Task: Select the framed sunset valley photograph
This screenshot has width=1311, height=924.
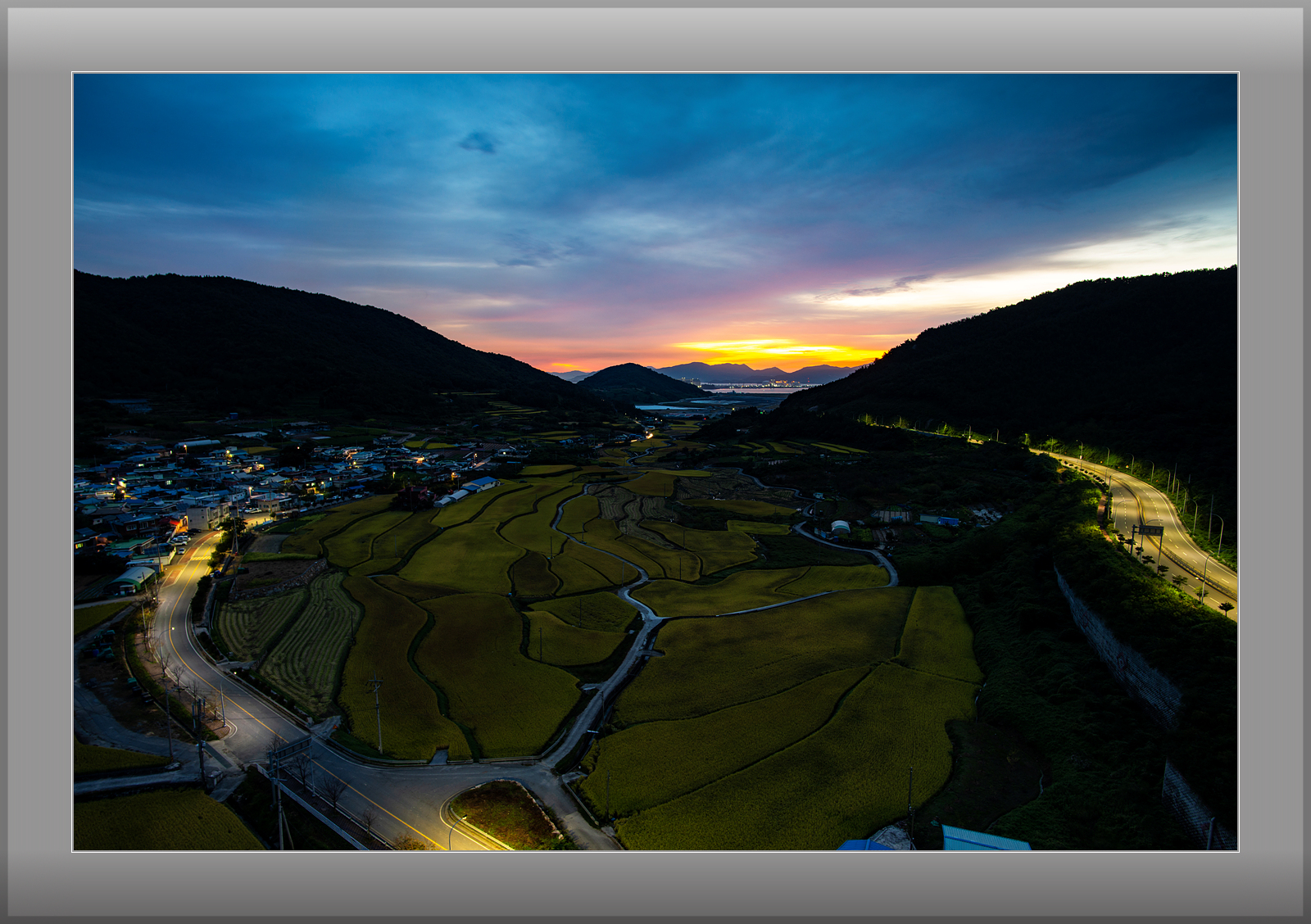Action: pos(655,462)
